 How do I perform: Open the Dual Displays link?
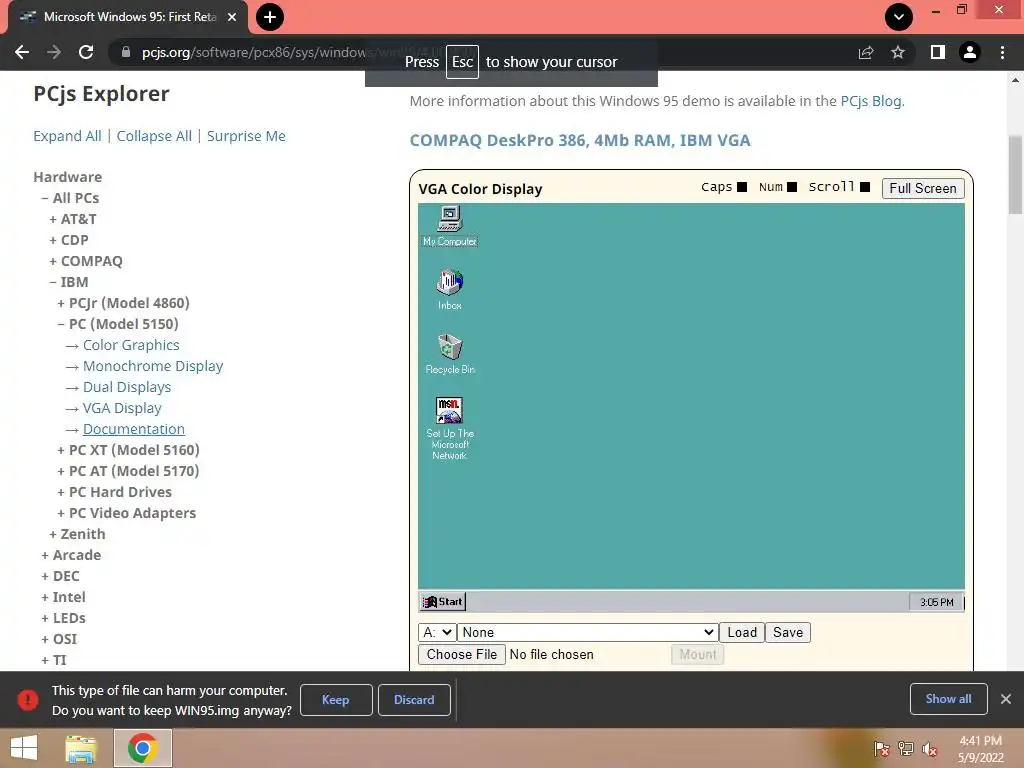(x=127, y=387)
